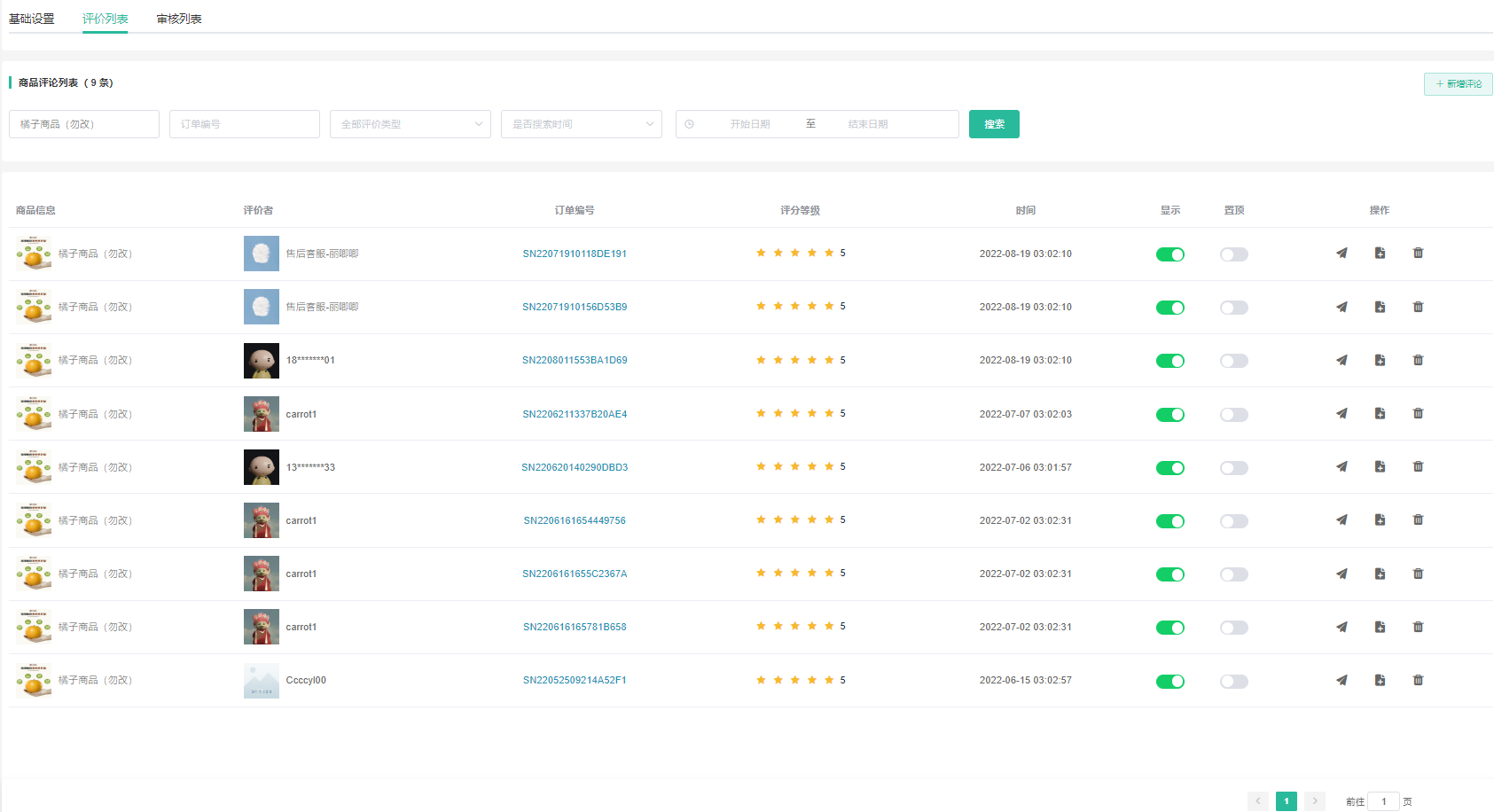Expand the 是否搜索时间 dropdown
Viewport: 1494px width, 812px height.
pyautogui.click(x=582, y=124)
